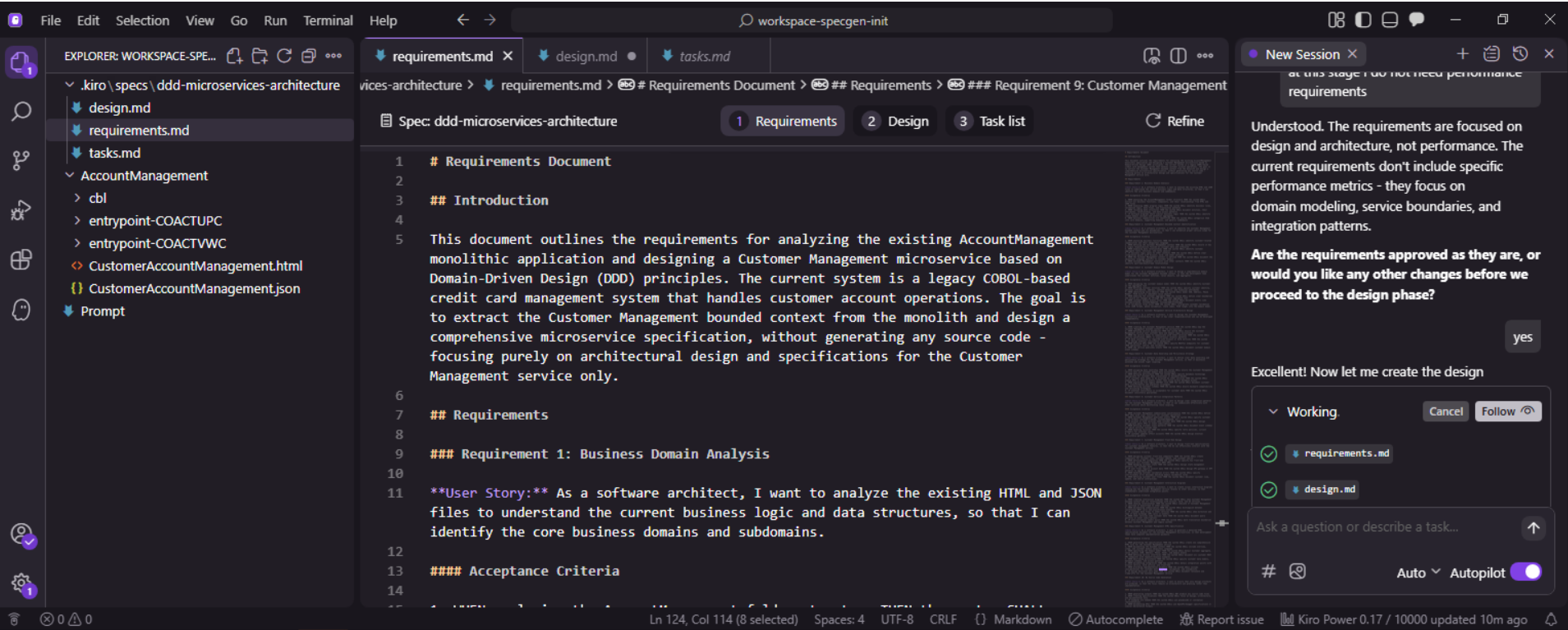Cancel the working agent task
Screen dimensions: 1568x630
coord(1446,412)
